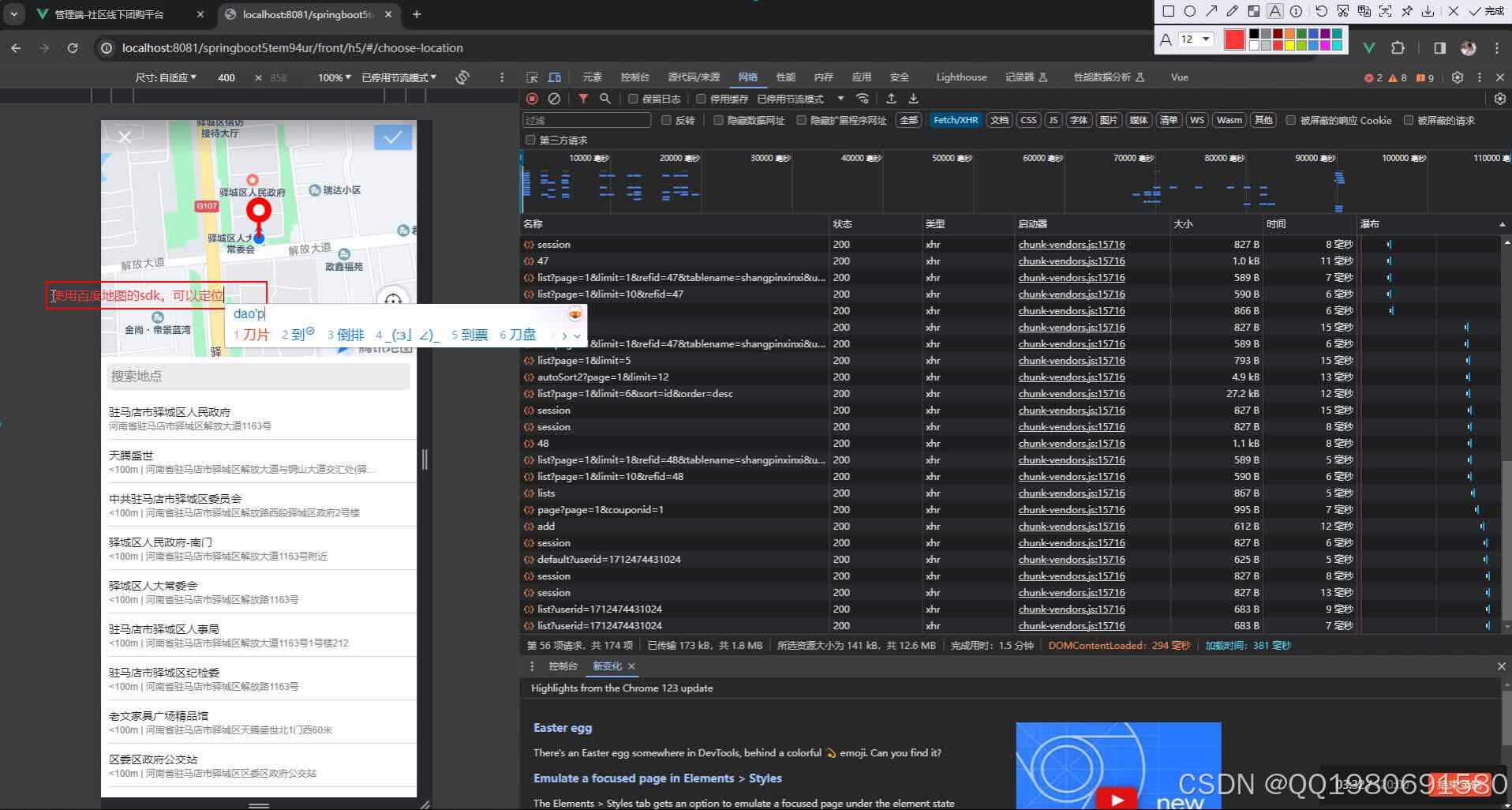Open the 100% zoom dropdown
The image size is (1512, 810).
[335, 77]
